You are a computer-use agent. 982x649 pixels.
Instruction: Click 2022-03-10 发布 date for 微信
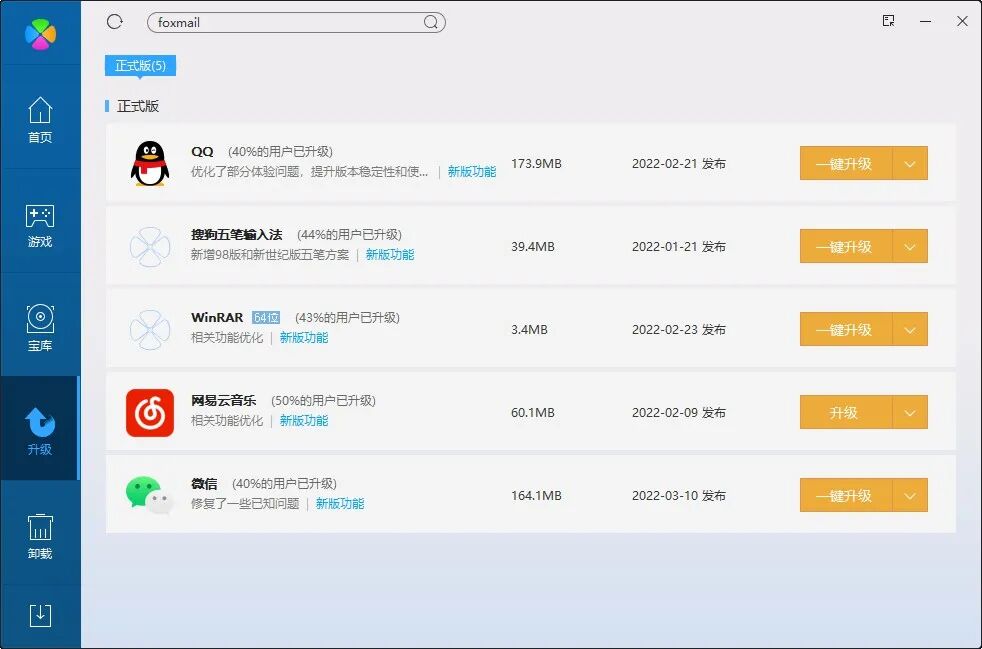point(679,496)
